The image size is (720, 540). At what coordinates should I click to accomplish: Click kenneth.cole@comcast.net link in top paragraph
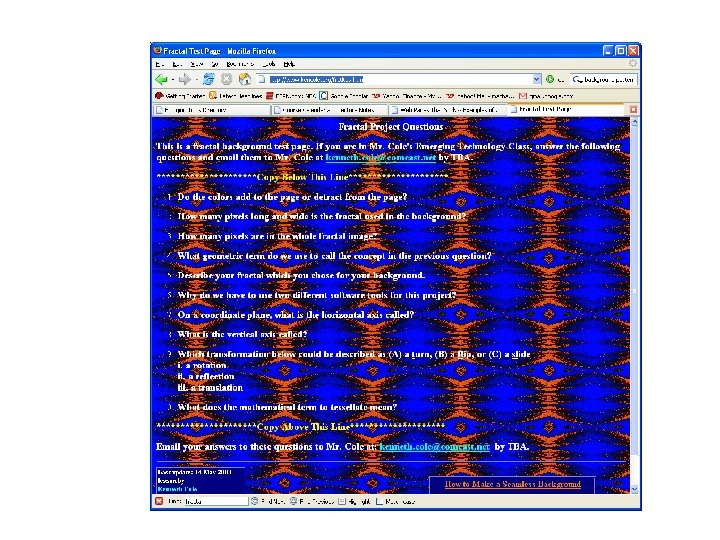click(x=380, y=158)
